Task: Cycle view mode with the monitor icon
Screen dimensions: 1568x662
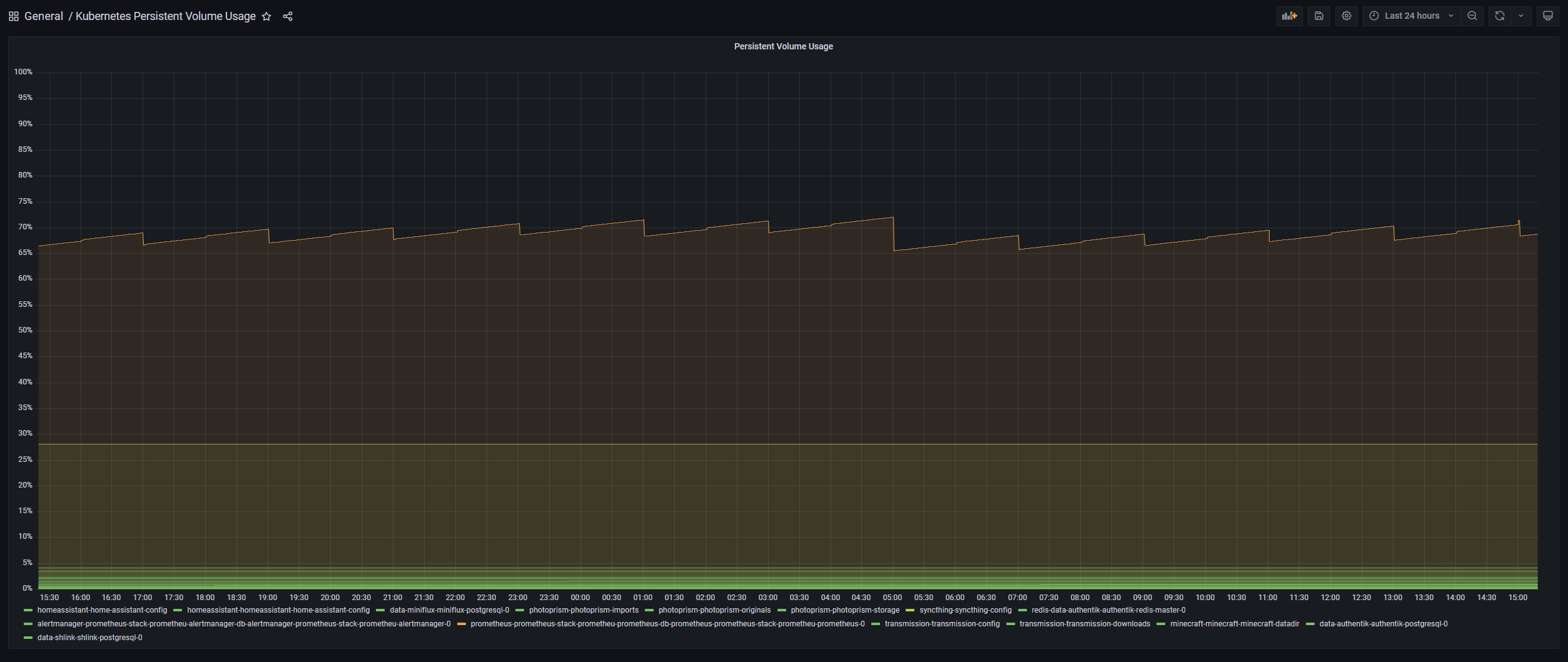Action: coord(1547,16)
